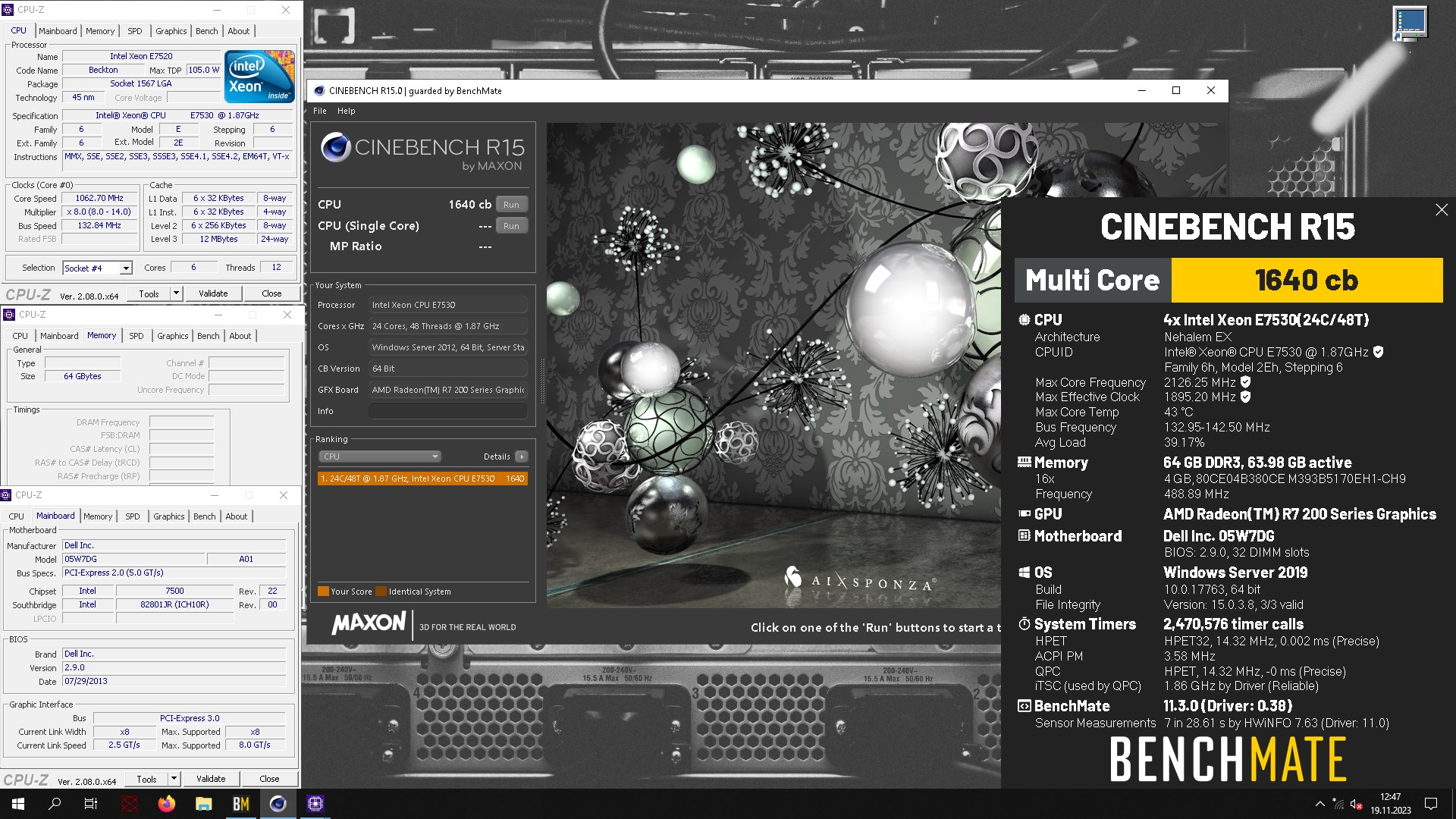Open red taskbar icon beside Task View

pos(129,804)
